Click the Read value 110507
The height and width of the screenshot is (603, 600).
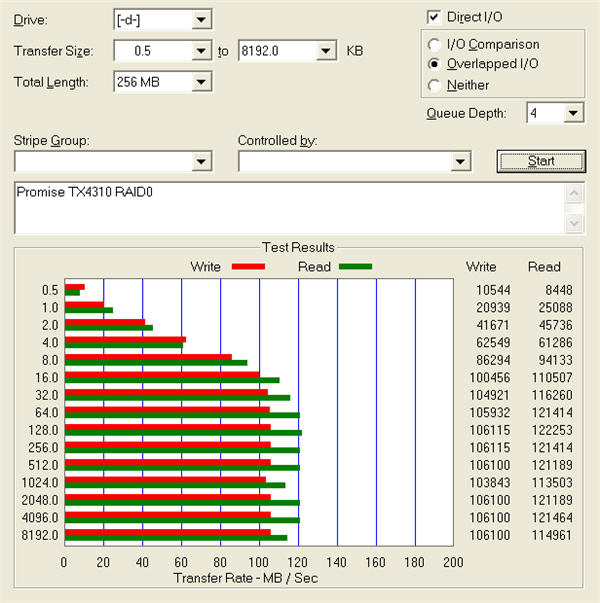[x=552, y=378]
